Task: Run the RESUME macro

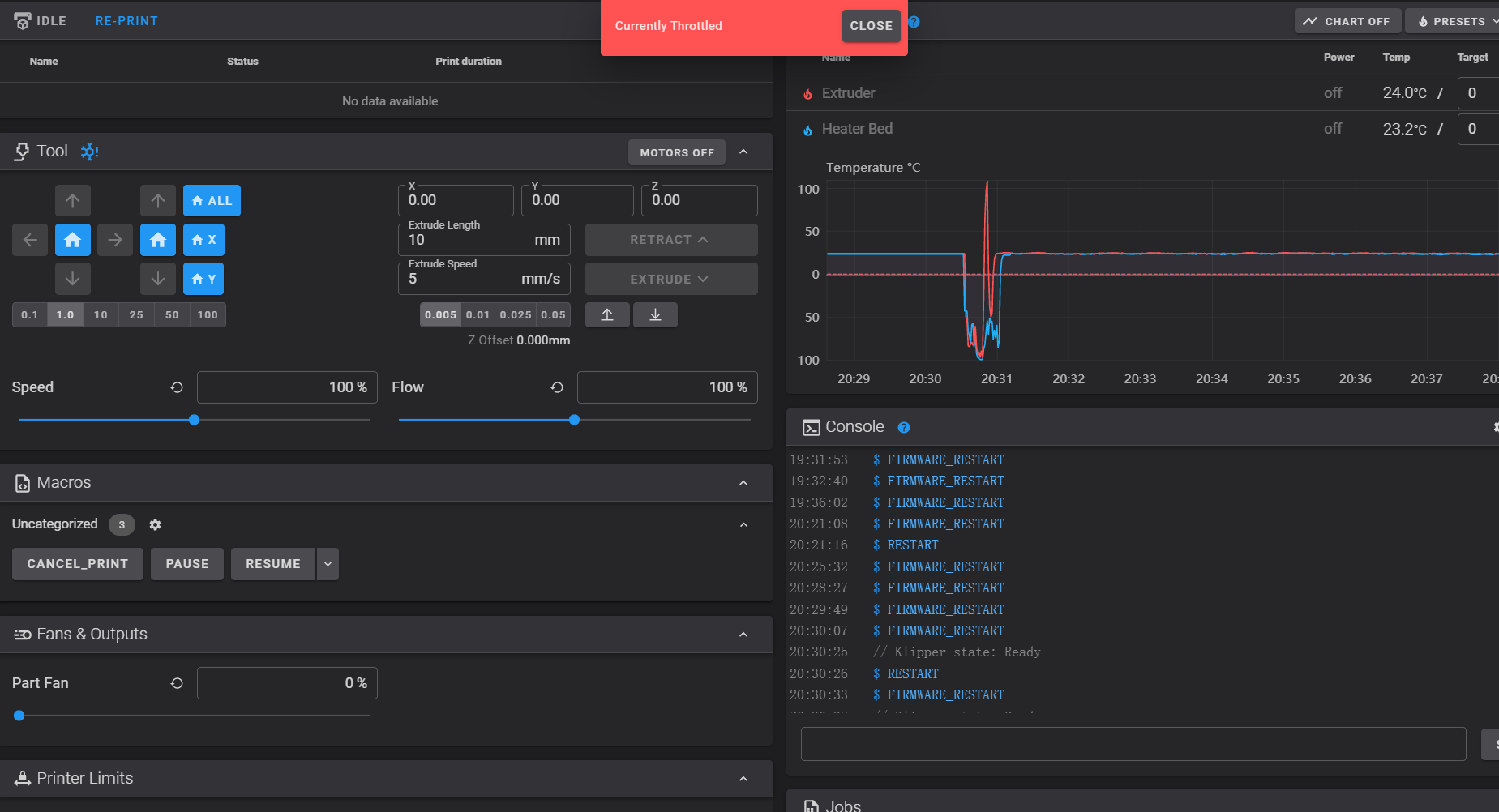Action: coord(273,564)
